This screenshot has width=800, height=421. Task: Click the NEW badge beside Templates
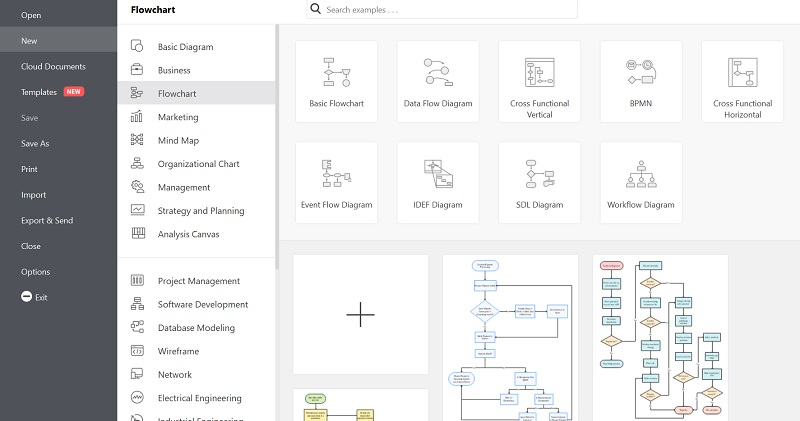click(73, 92)
